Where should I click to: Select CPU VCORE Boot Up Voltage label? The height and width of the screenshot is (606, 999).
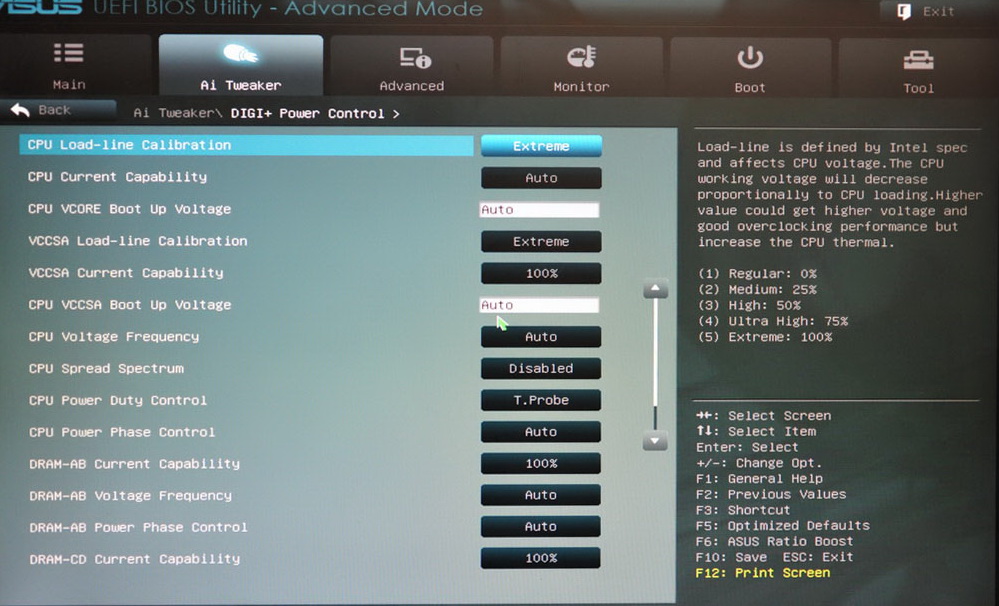(x=129, y=209)
